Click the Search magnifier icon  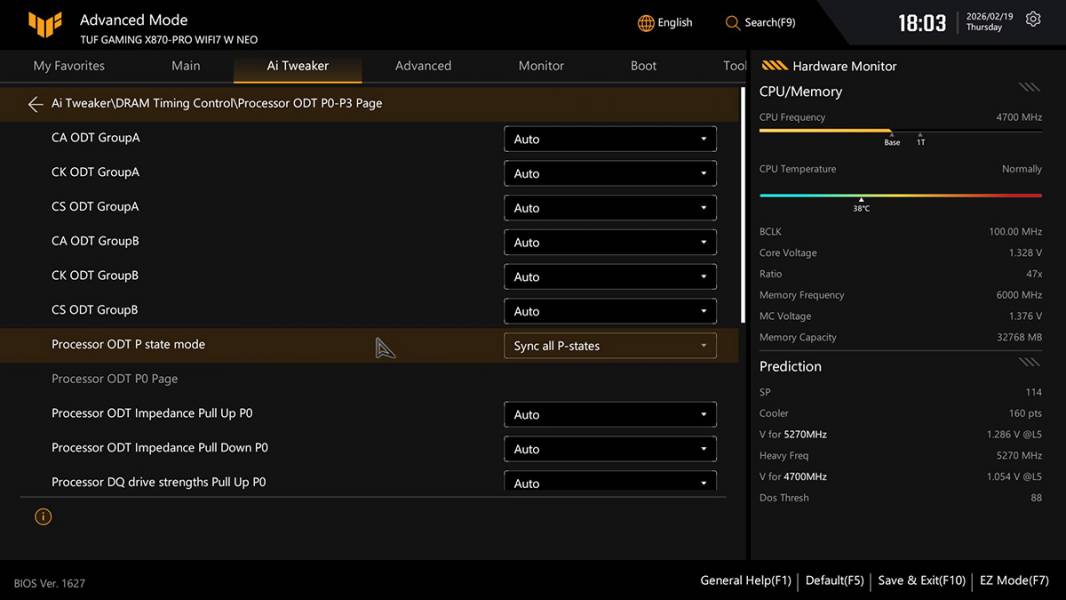733,23
